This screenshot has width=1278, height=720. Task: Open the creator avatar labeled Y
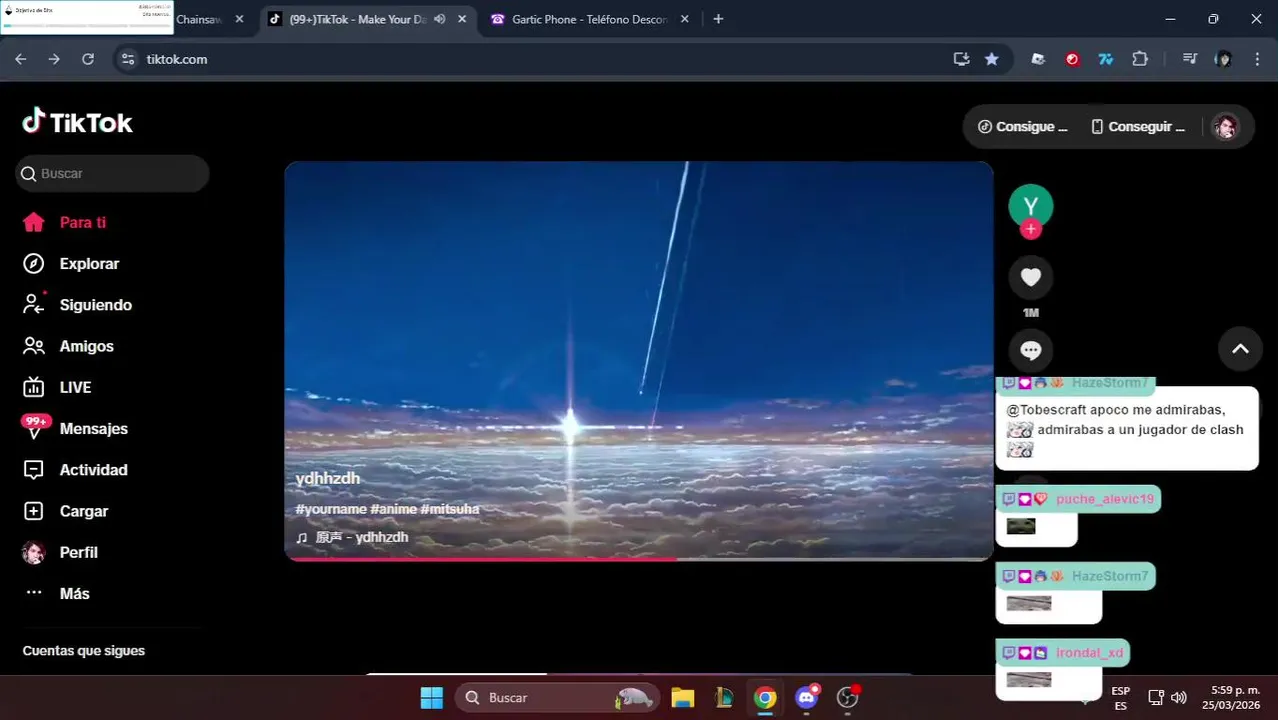click(x=1031, y=206)
